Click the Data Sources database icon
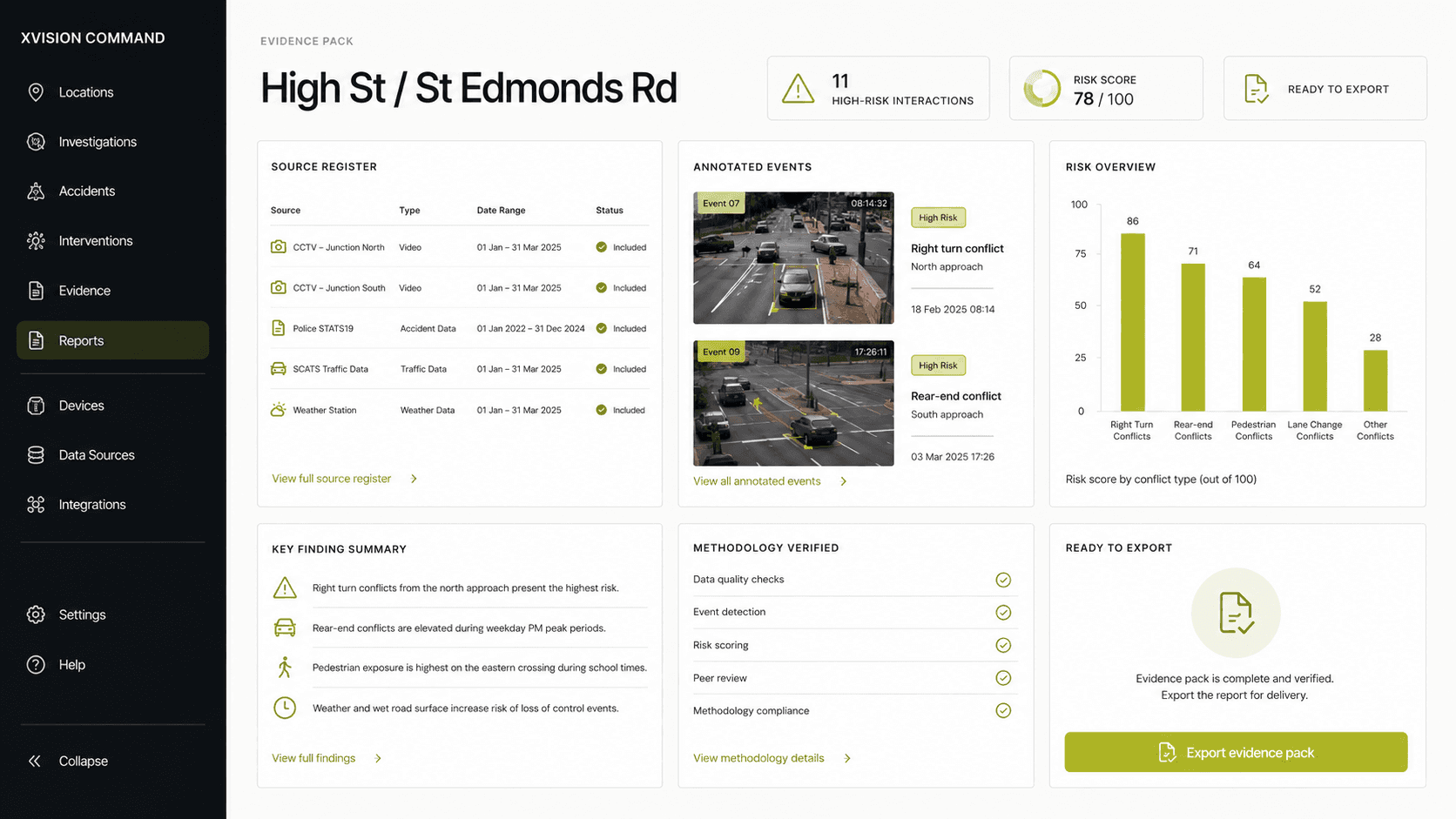This screenshot has height=819, width=1456. click(x=36, y=455)
